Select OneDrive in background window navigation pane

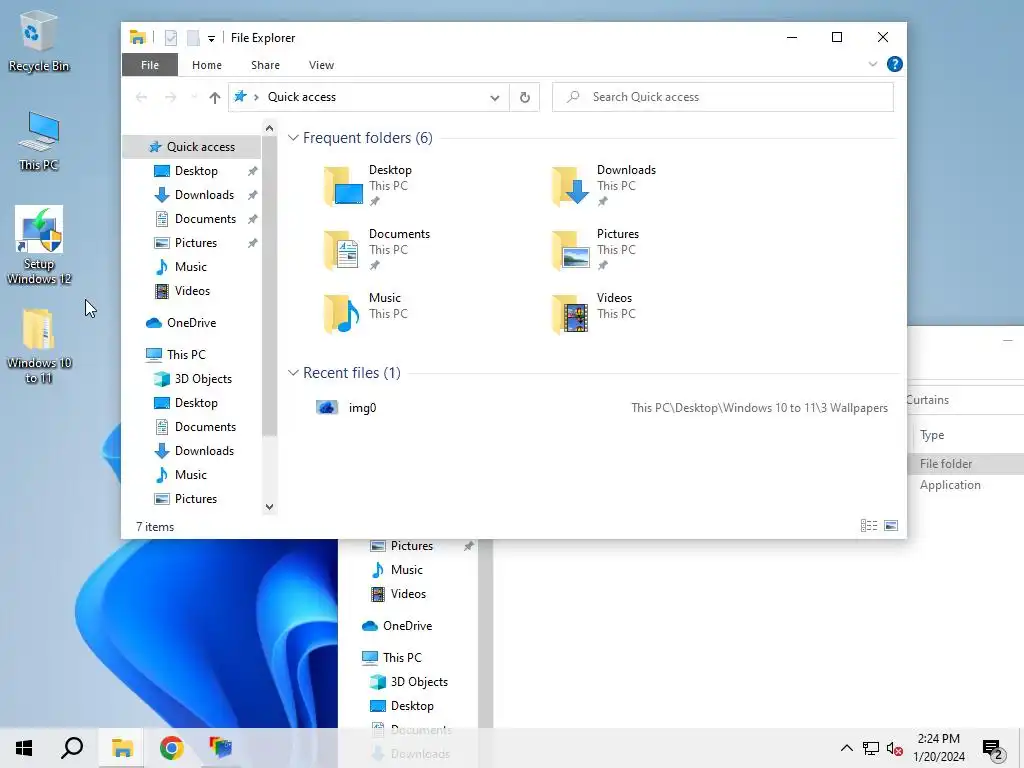click(407, 626)
